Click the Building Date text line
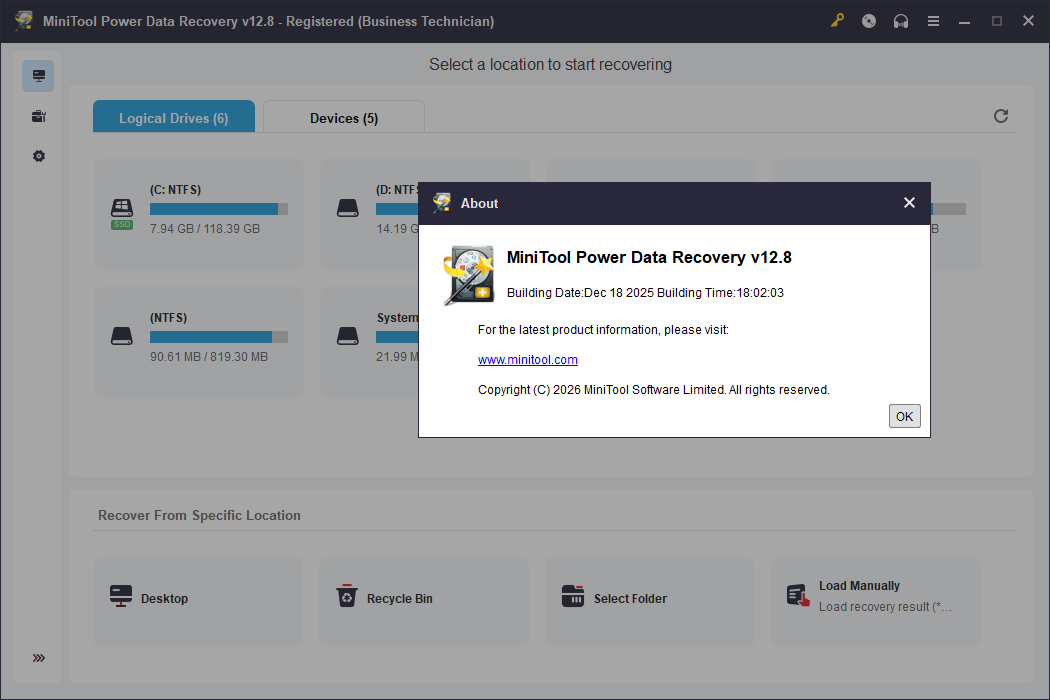Image resolution: width=1050 pixels, height=700 pixels. [x=645, y=293]
